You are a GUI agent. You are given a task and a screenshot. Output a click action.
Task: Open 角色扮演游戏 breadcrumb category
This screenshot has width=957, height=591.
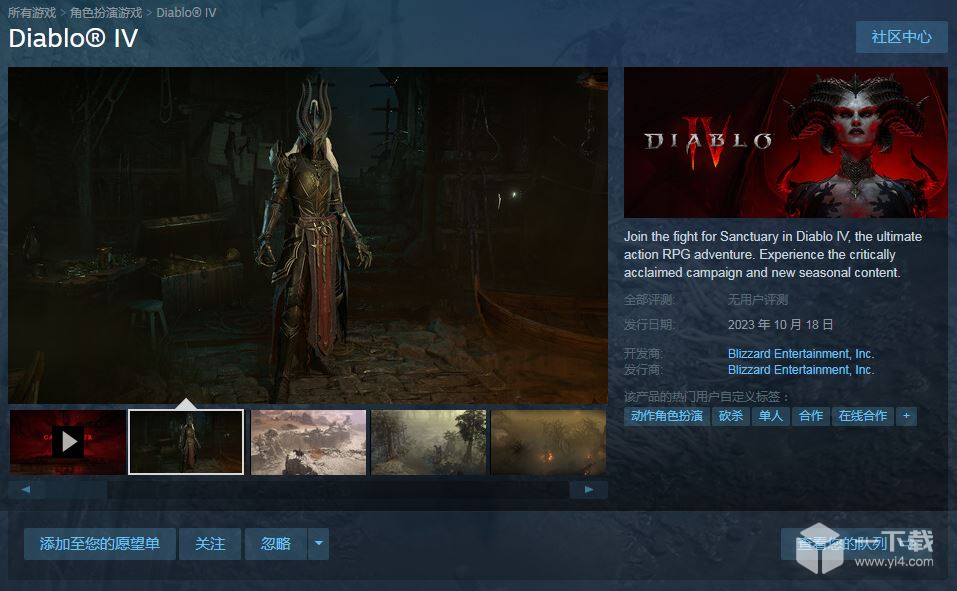[x=106, y=13]
